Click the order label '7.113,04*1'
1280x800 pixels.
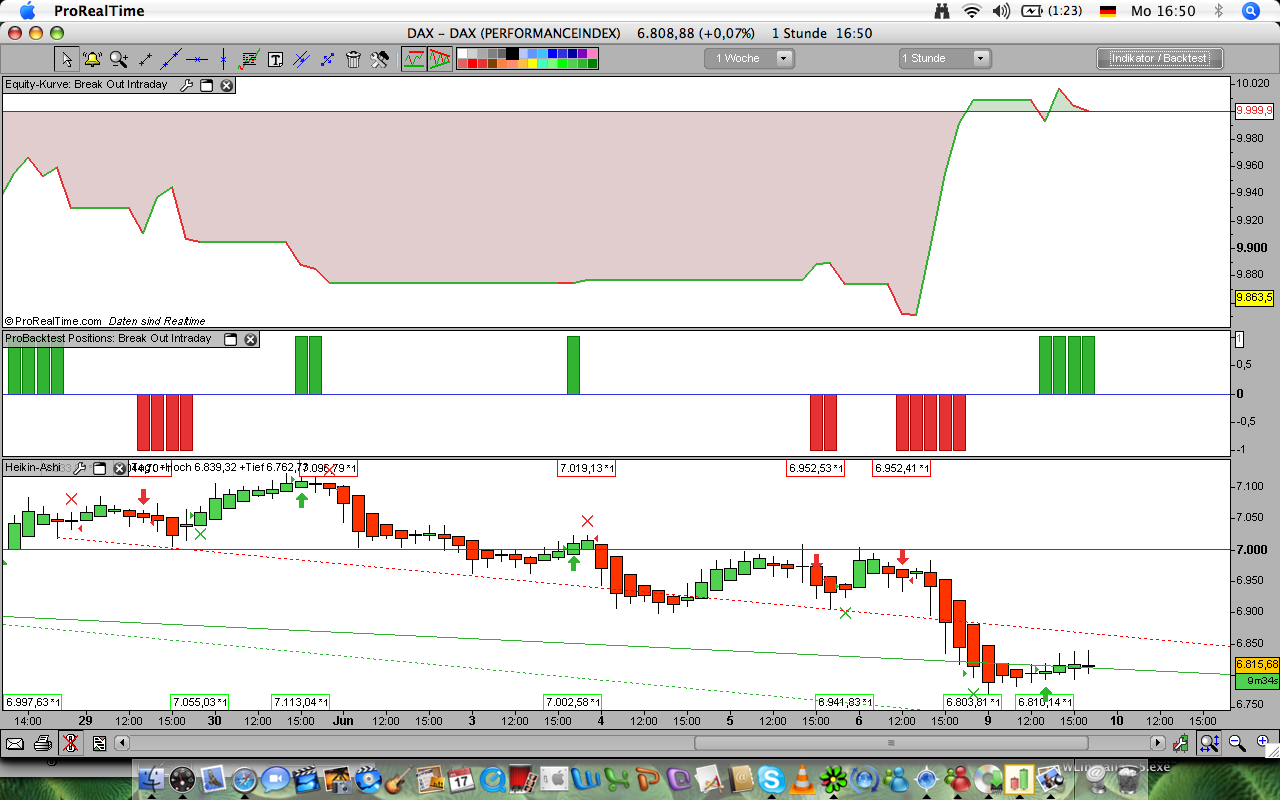300,702
